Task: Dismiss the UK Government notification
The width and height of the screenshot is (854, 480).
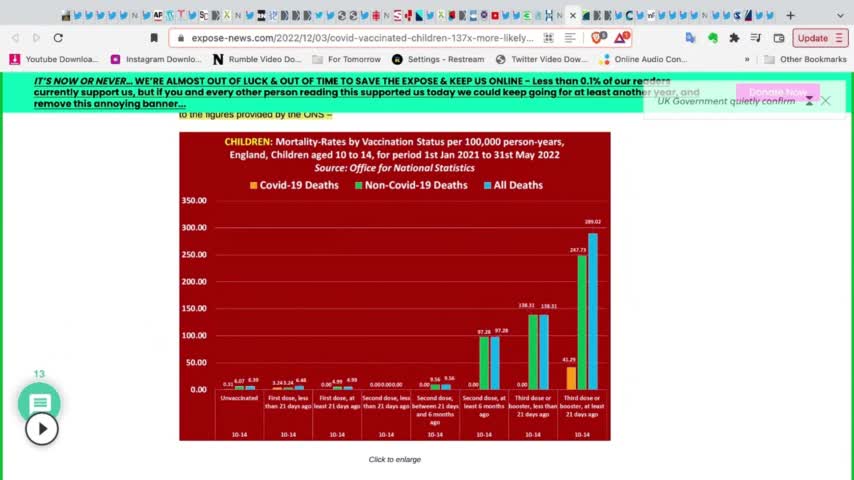Action: click(826, 101)
